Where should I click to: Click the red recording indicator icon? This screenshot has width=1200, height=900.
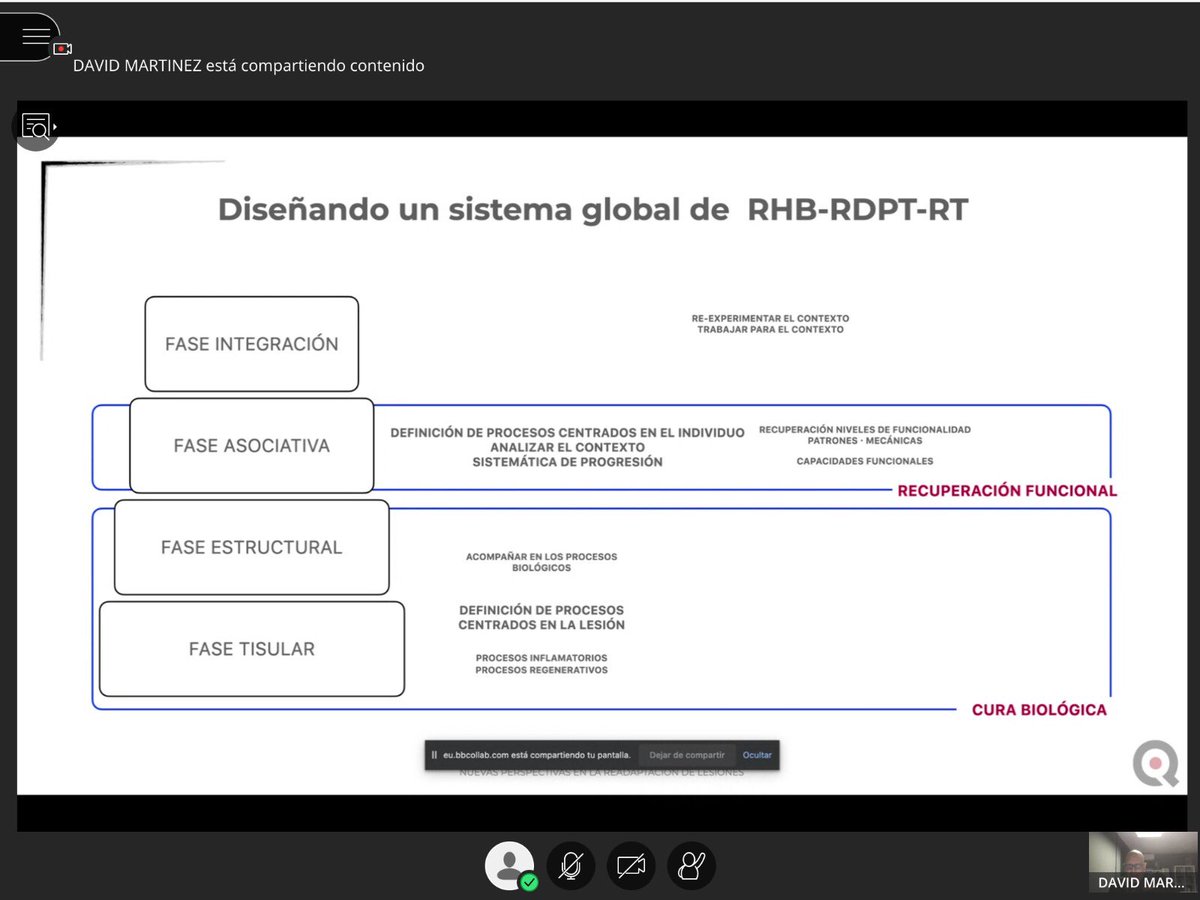pos(64,48)
